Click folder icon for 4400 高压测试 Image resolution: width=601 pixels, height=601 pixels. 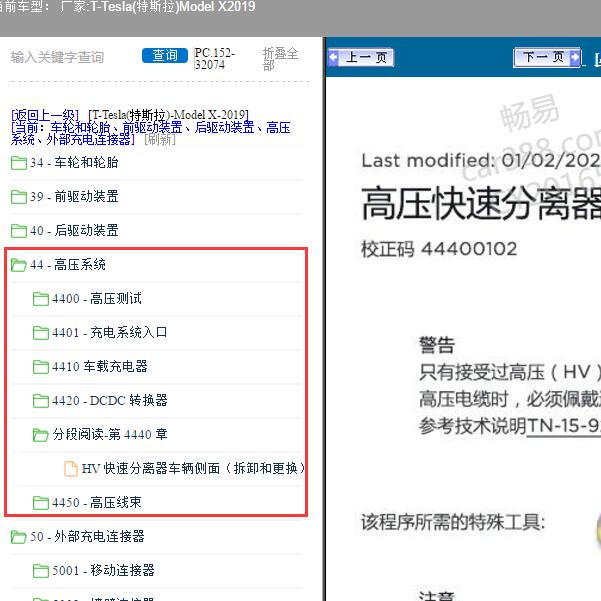pyautogui.click(x=41, y=299)
